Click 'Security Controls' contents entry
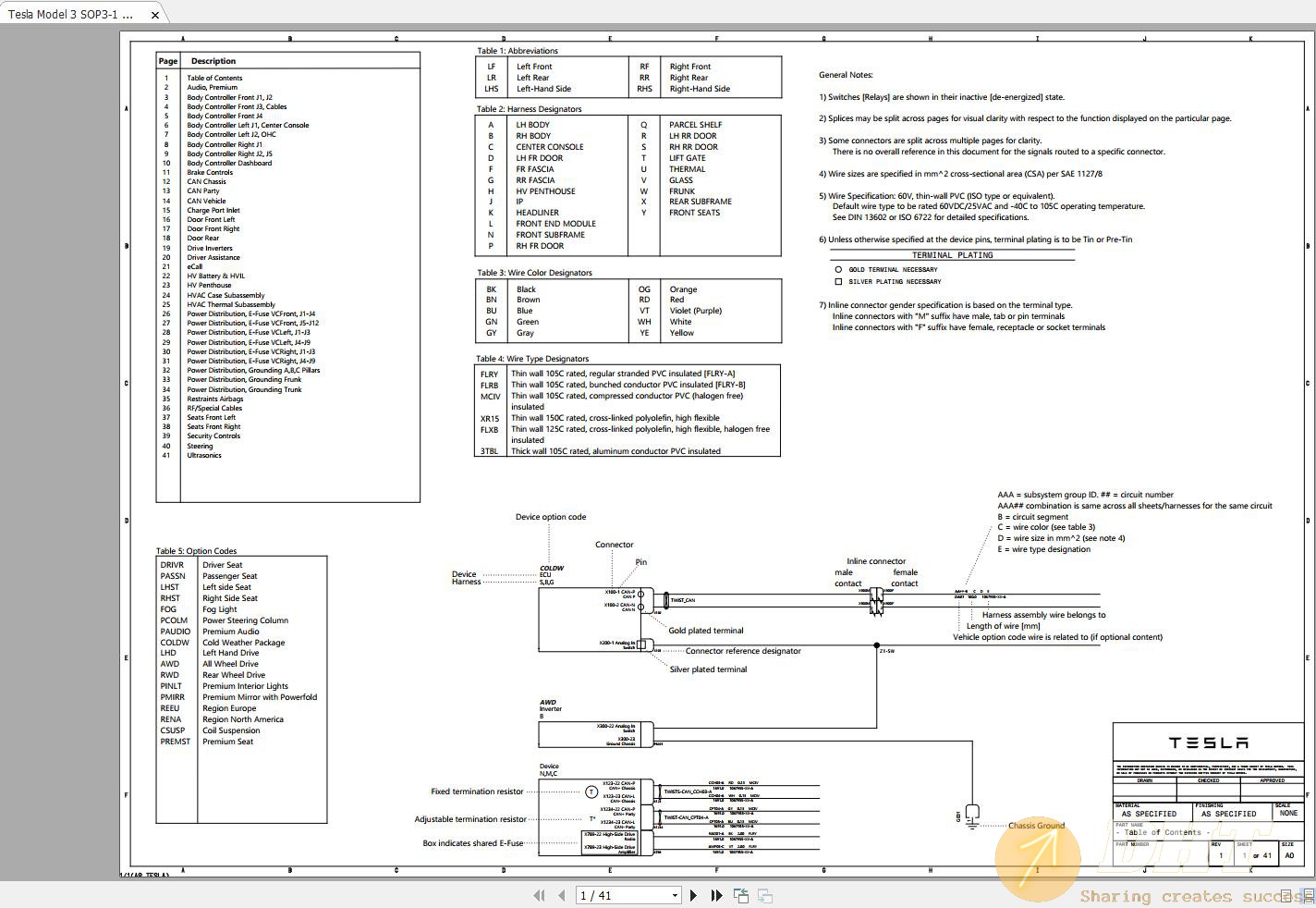This screenshot has width=1316, height=908. (213, 436)
